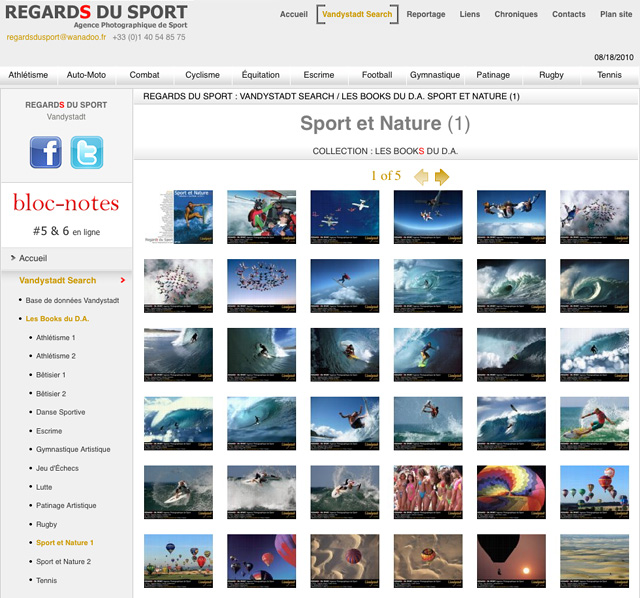Open Reportage in top navigation
The height and width of the screenshot is (598, 640).
tap(426, 14)
